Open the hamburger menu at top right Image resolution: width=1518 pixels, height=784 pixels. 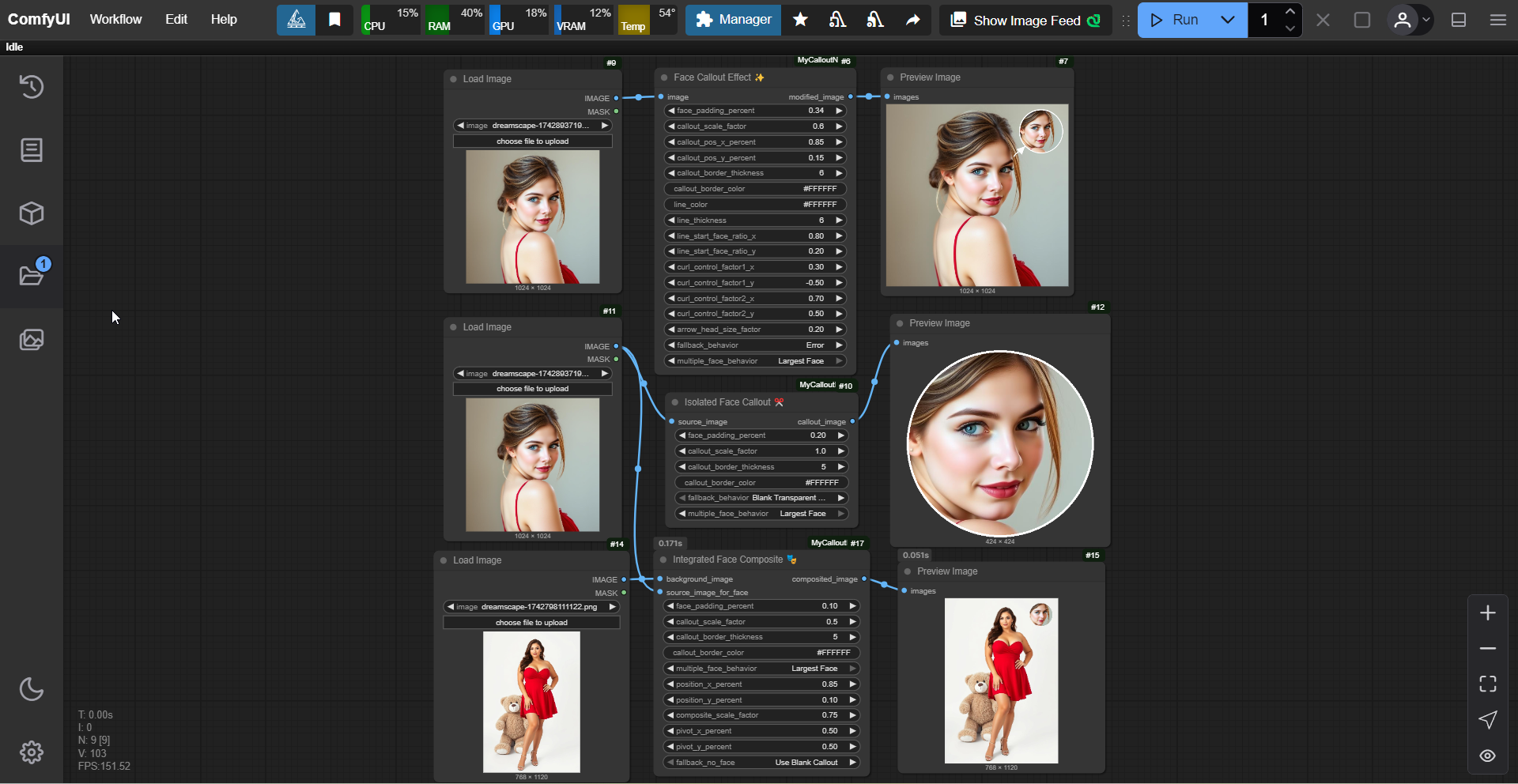tap(1497, 20)
